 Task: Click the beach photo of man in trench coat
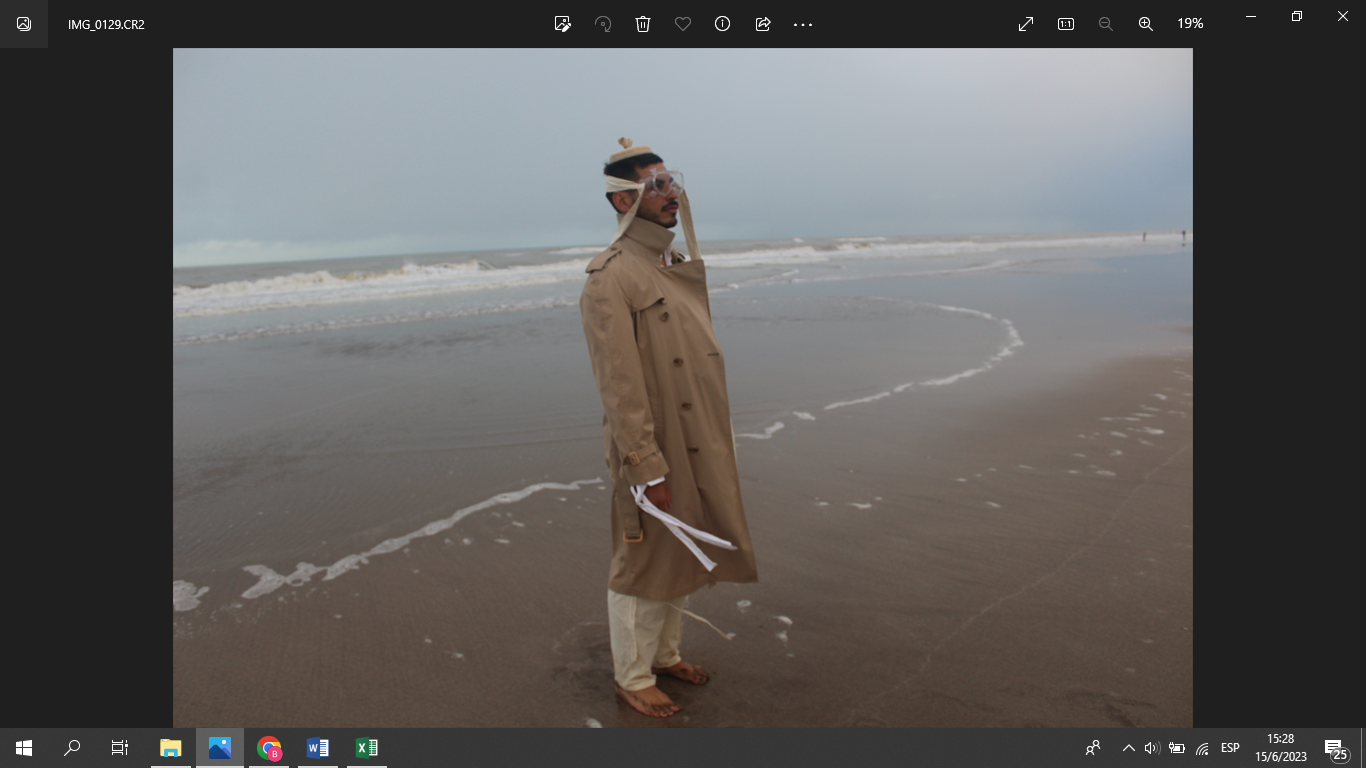tap(683, 388)
